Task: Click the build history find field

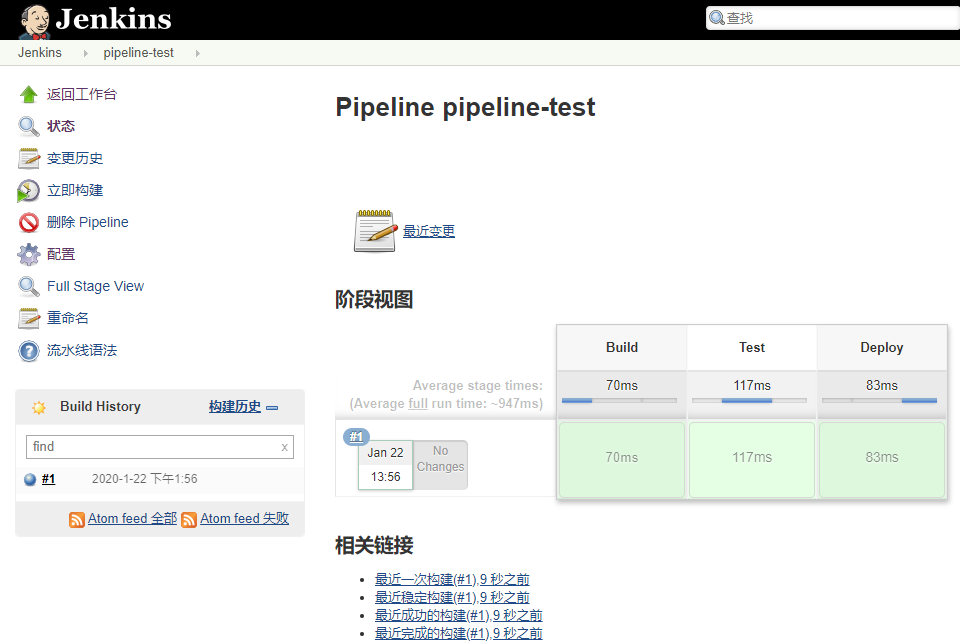Action: (160, 447)
